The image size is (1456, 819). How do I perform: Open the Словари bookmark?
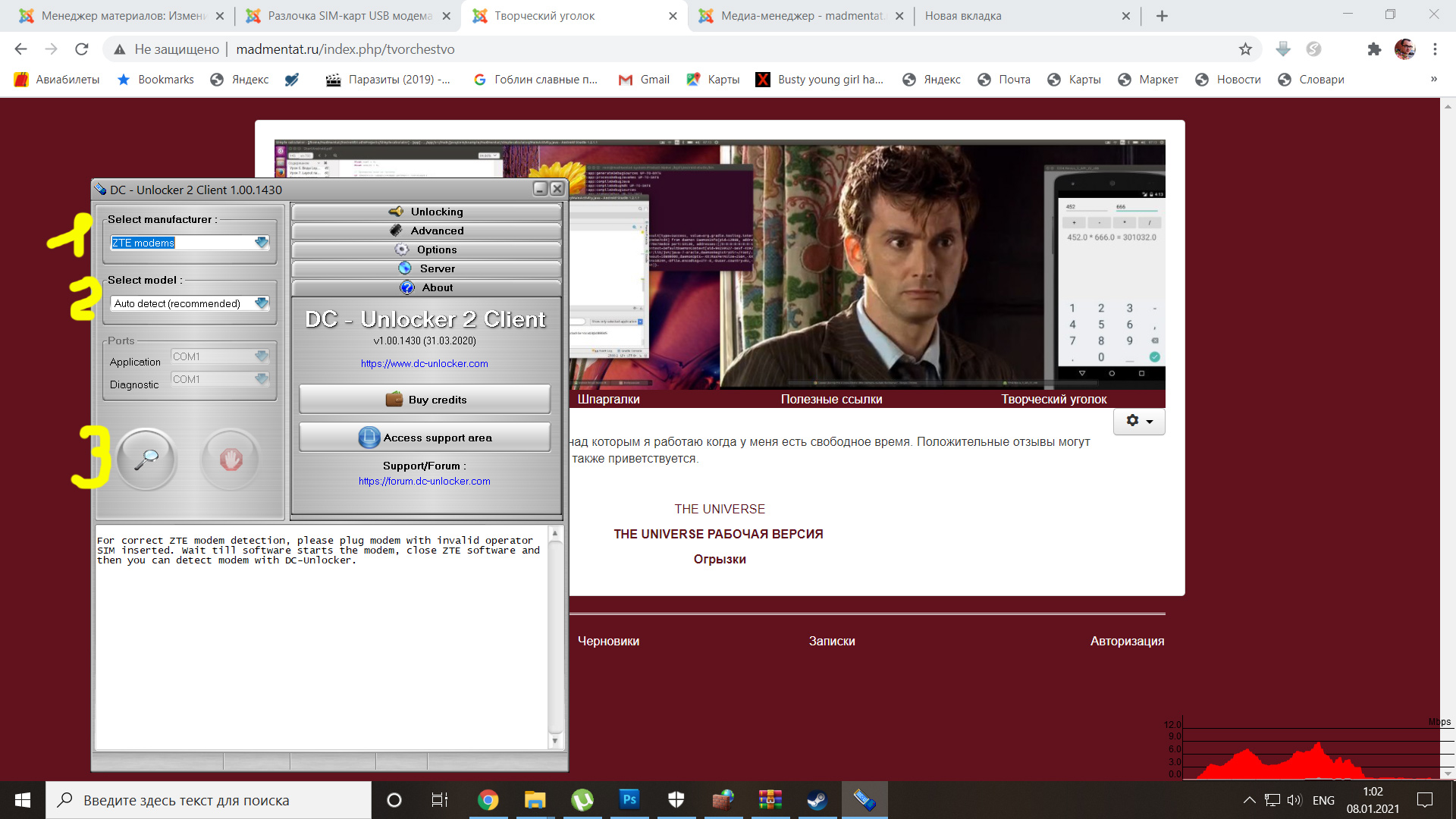point(1311,80)
